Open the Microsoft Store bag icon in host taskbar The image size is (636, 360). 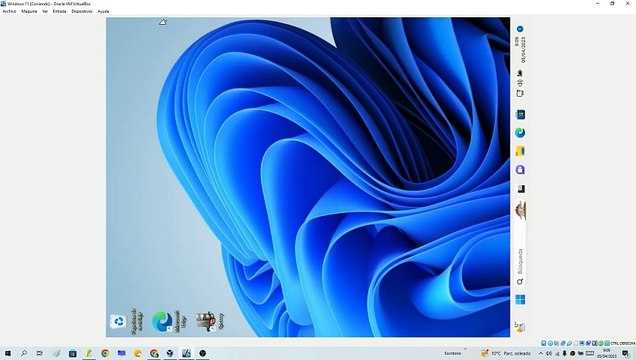pos(73,353)
